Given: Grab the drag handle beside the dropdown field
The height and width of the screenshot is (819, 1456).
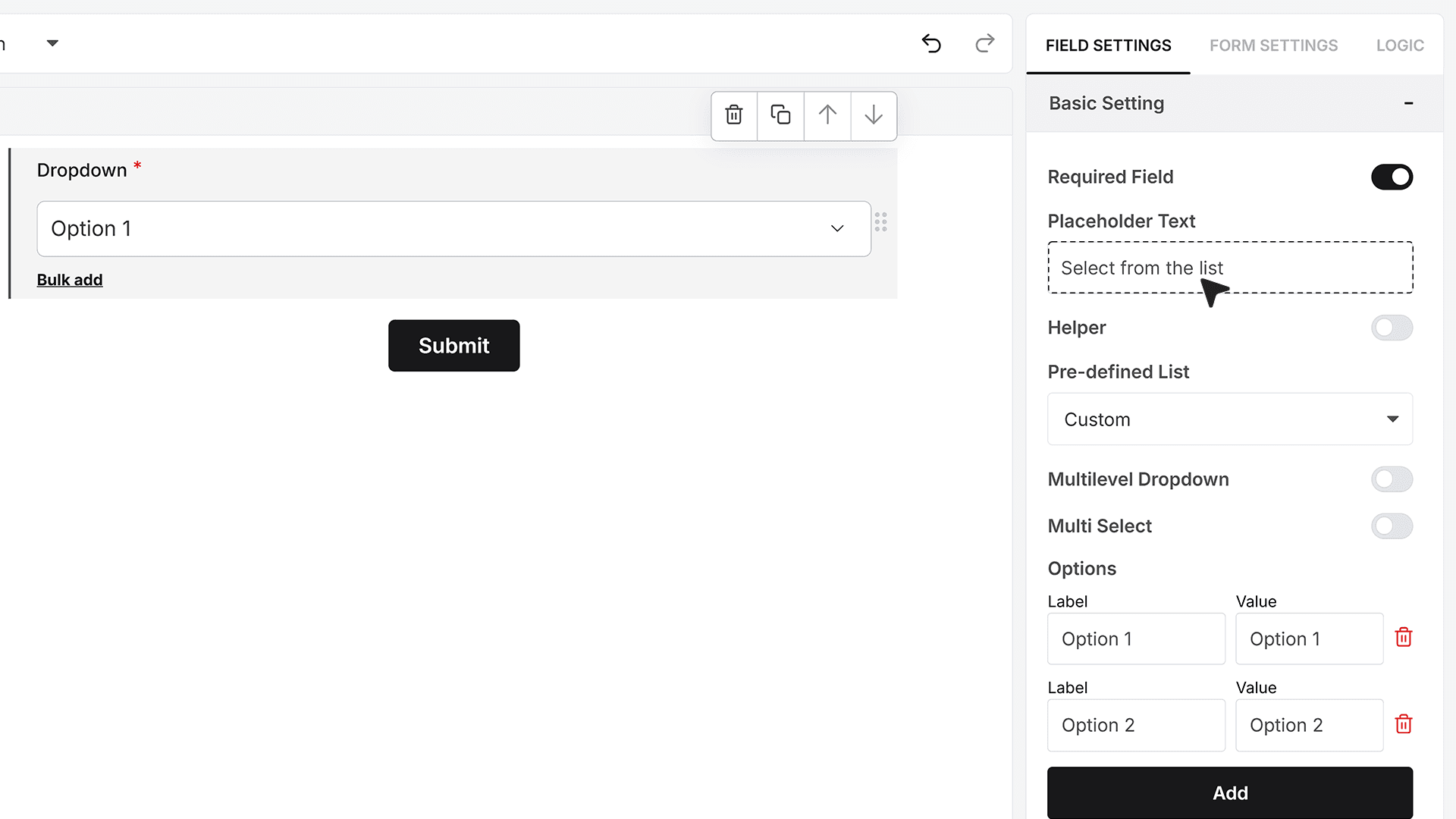Looking at the screenshot, I should click(x=880, y=222).
